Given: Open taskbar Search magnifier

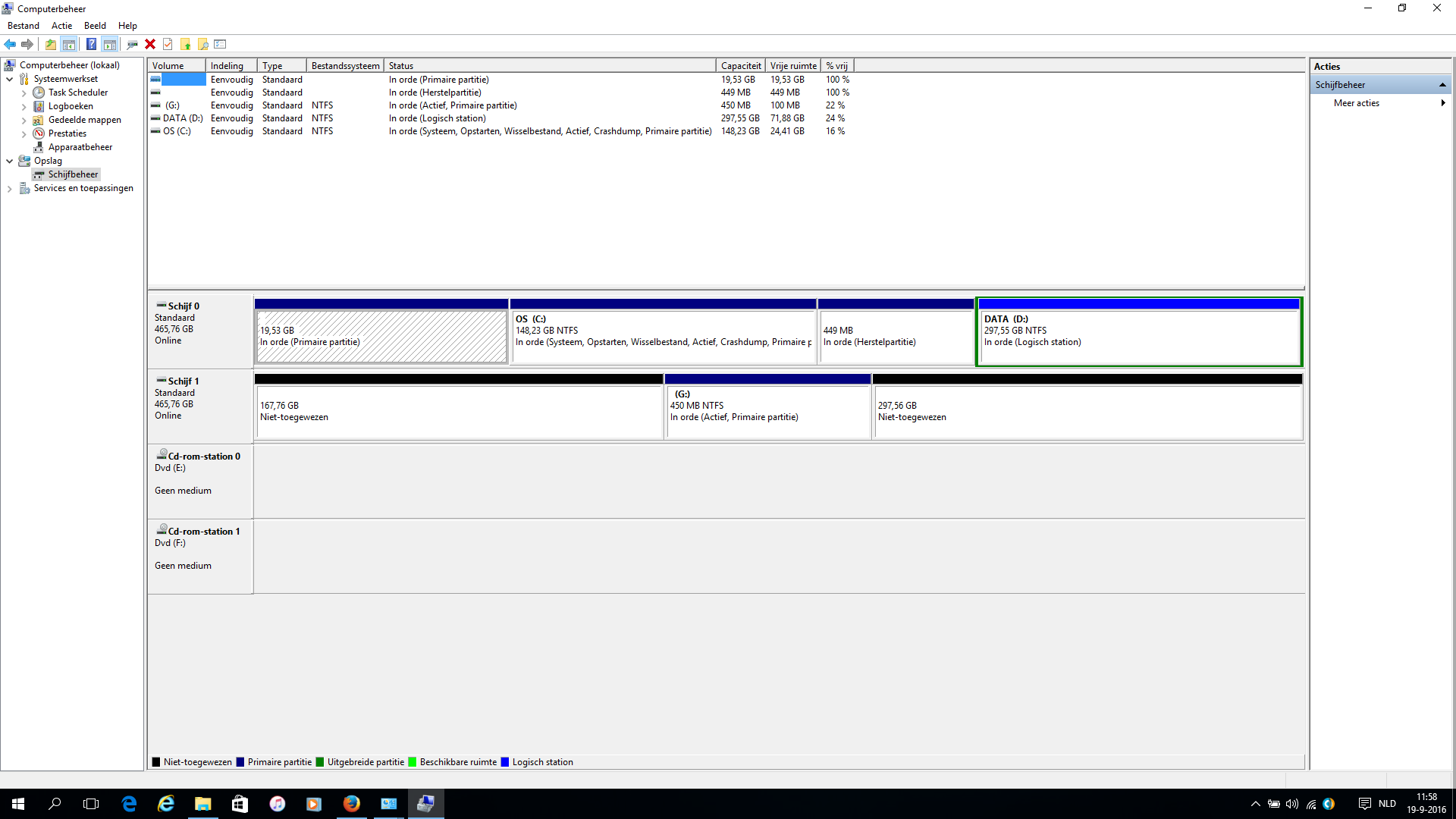Looking at the screenshot, I should click(x=55, y=804).
